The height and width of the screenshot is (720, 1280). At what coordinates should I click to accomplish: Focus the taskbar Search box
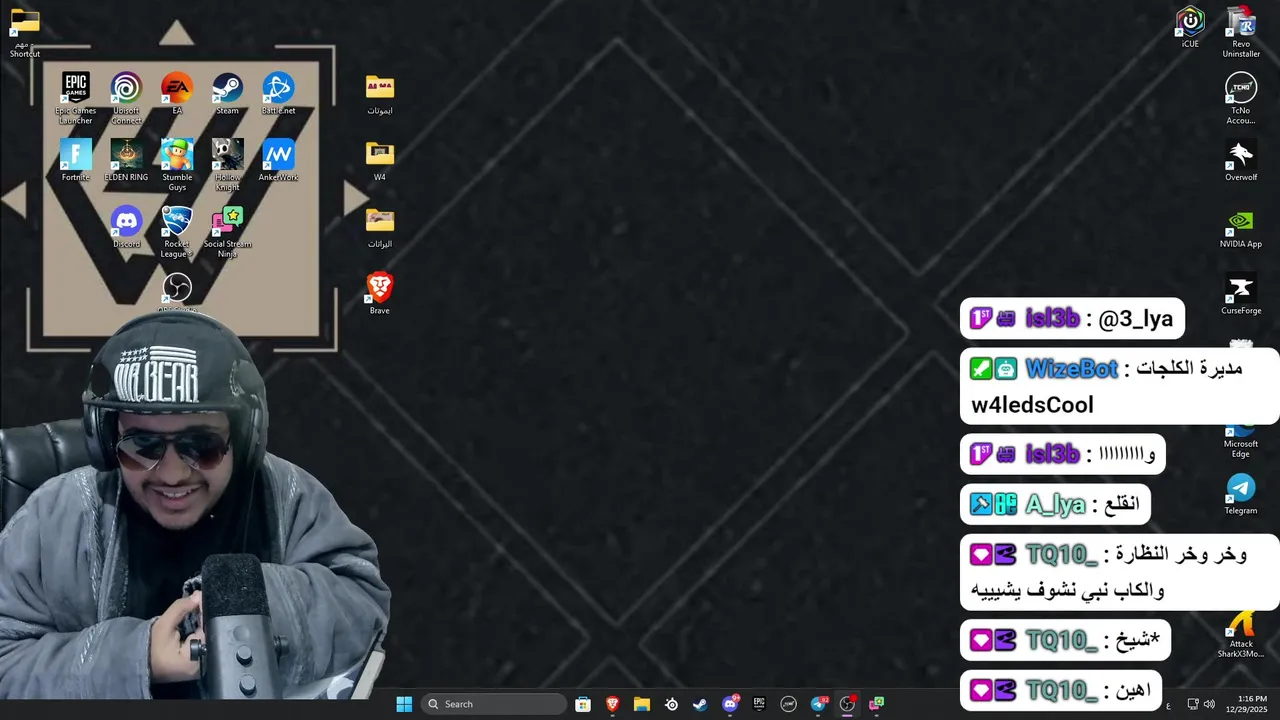[x=493, y=704]
